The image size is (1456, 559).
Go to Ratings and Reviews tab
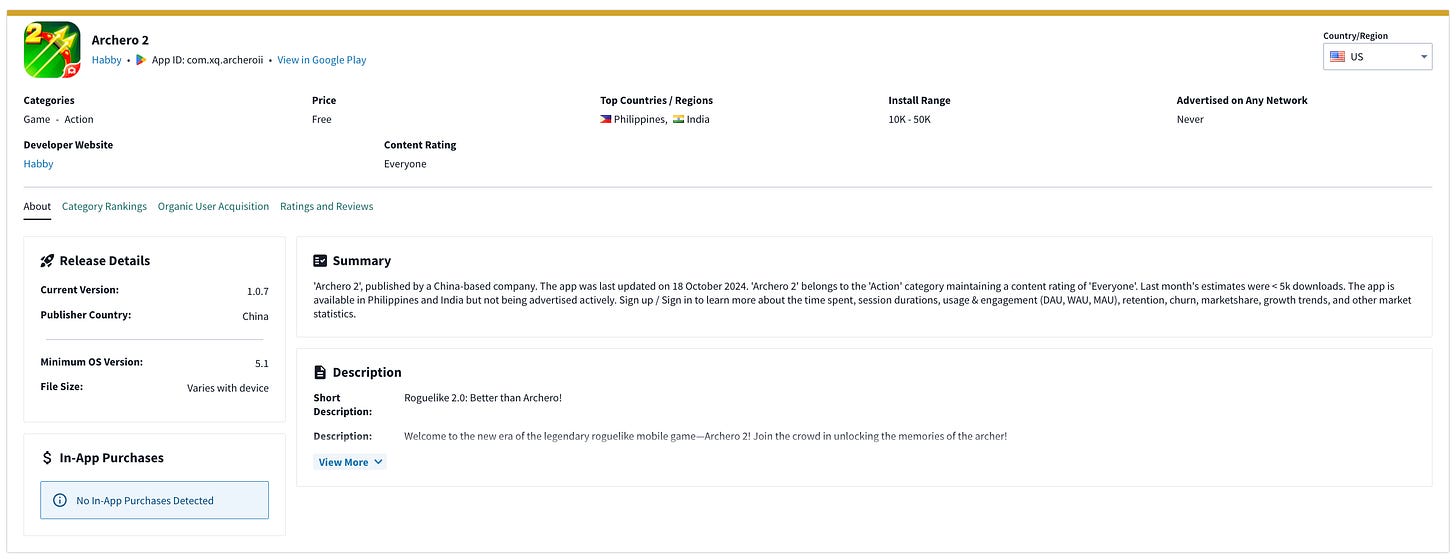point(326,207)
